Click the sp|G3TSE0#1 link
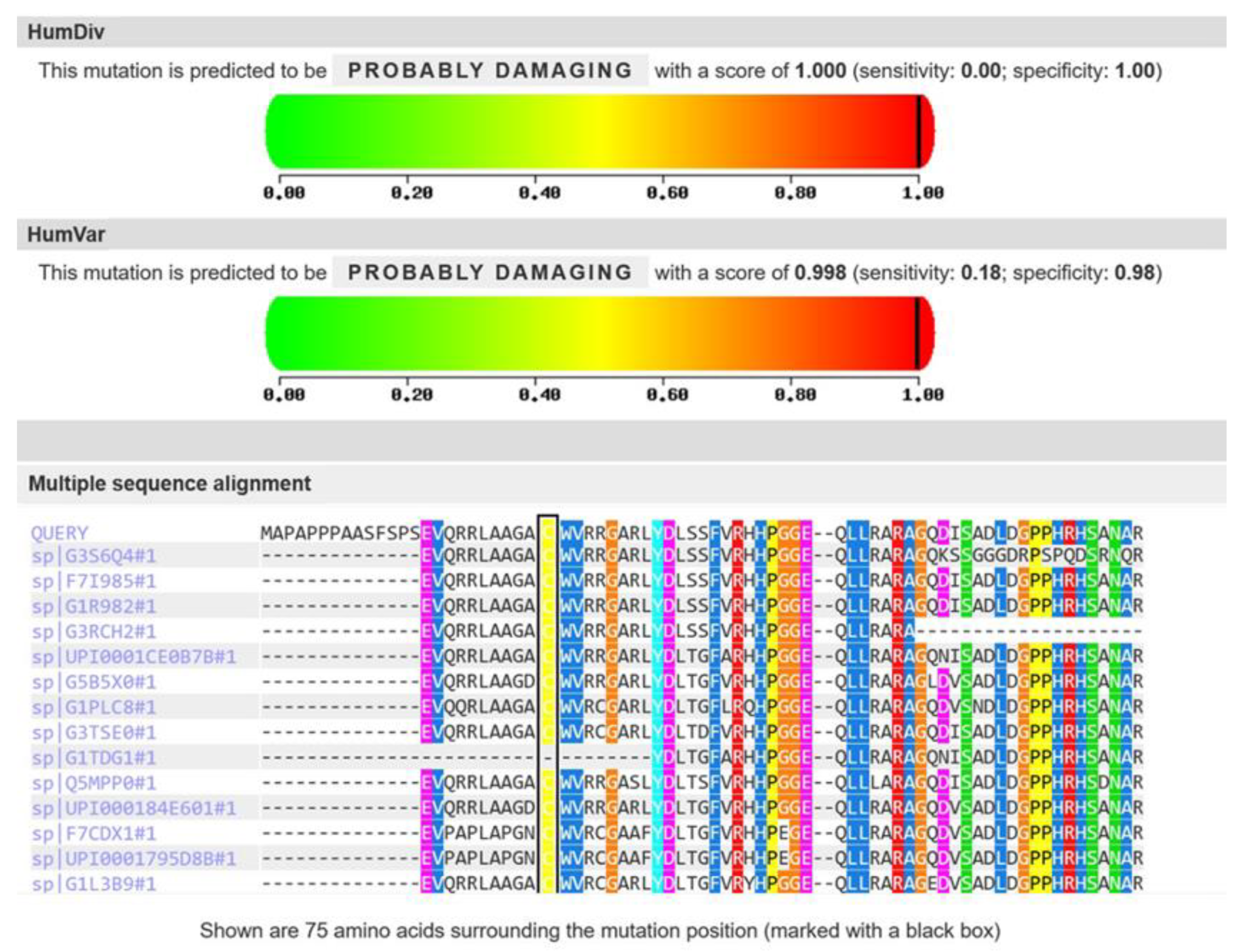 pos(93,733)
